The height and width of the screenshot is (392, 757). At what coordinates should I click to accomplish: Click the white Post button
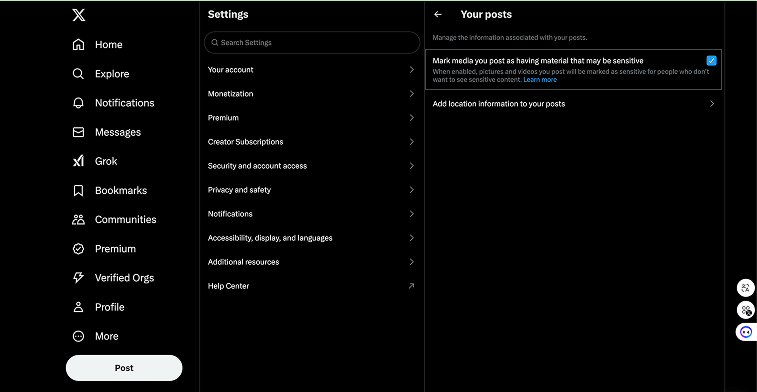pos(124,368)
